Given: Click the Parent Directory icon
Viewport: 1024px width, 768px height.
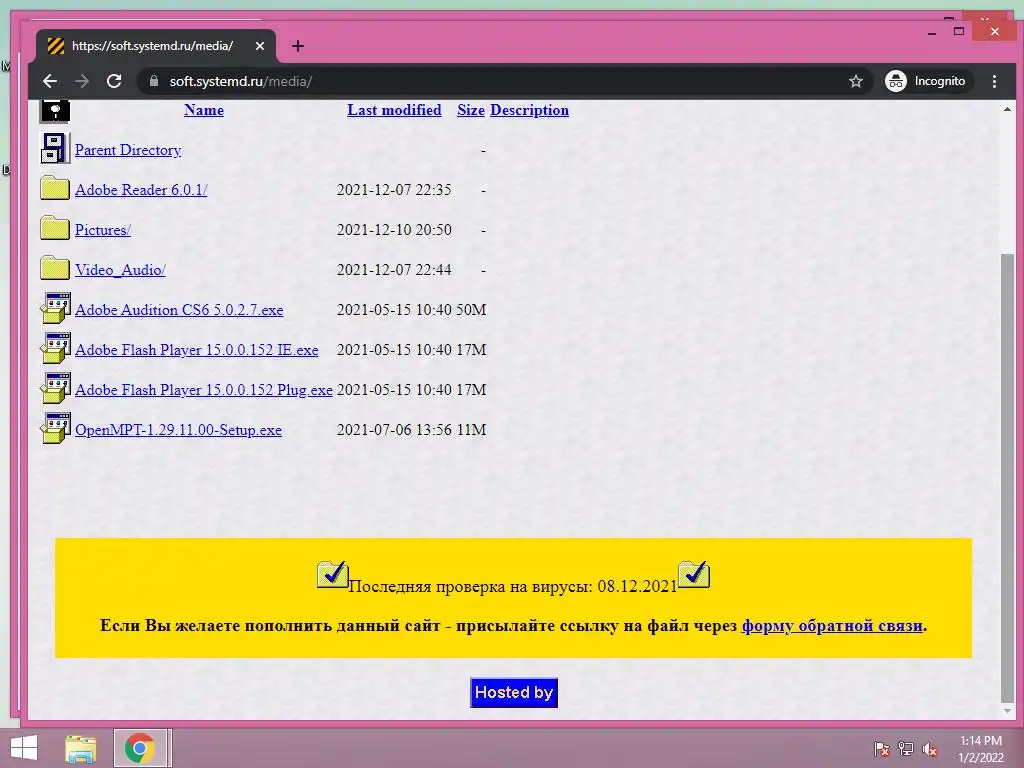Looking at the screenshot, I should (55, 149).
